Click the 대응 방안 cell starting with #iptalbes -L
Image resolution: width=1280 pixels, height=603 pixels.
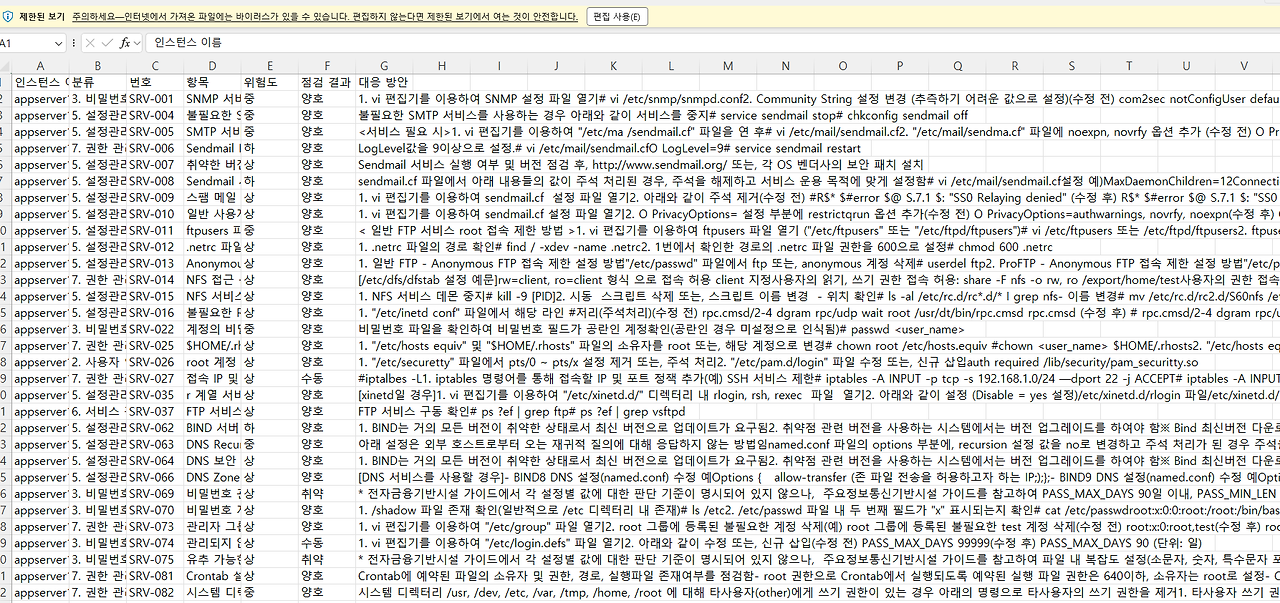(384, 378)
